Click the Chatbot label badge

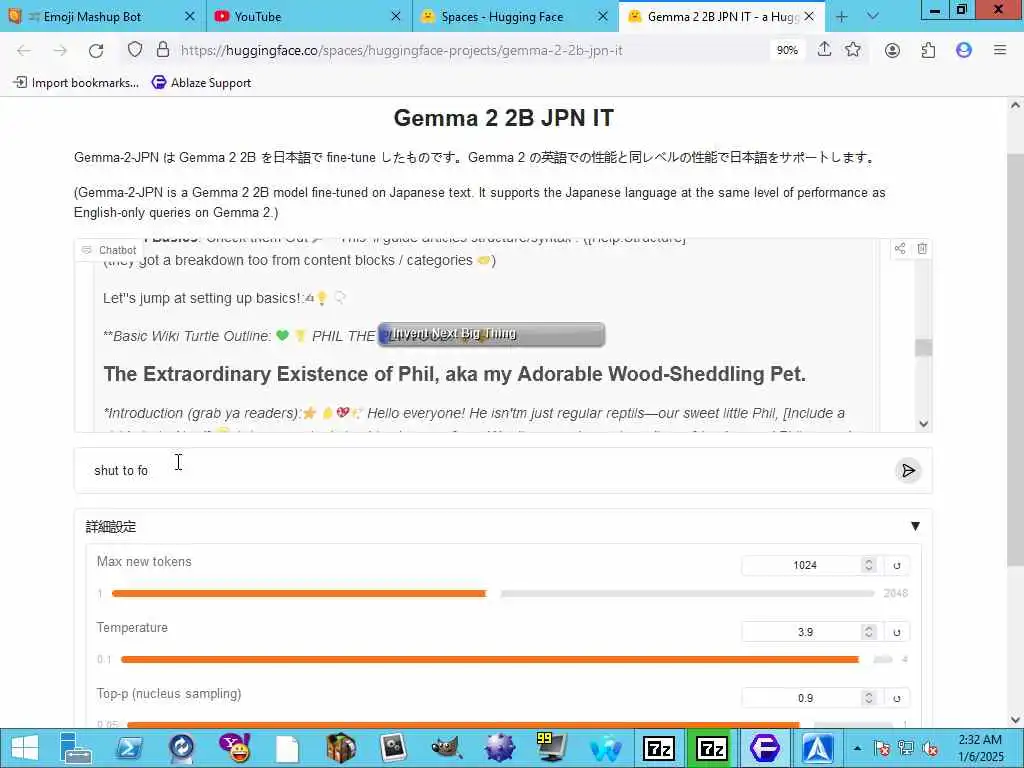110,250
